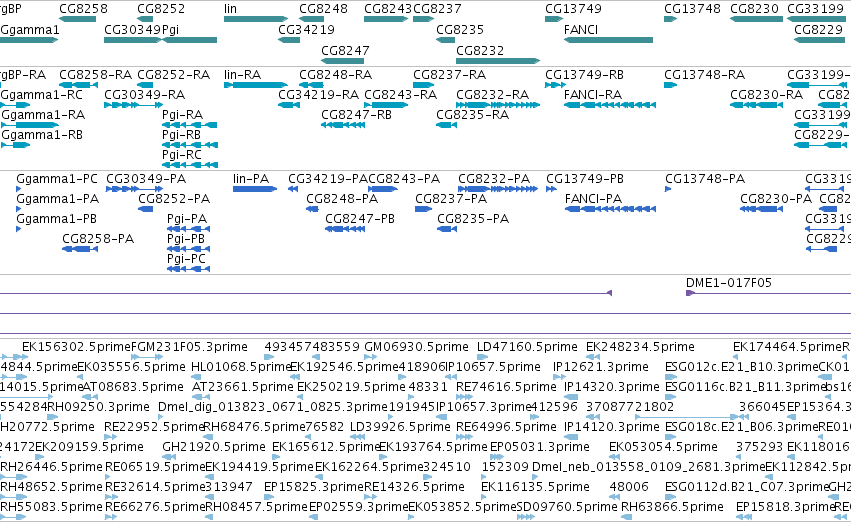The width and height of the screenshot is (851, 522).
Task: Select the CG8235-RA transcript label
Action: coord(473,115)
